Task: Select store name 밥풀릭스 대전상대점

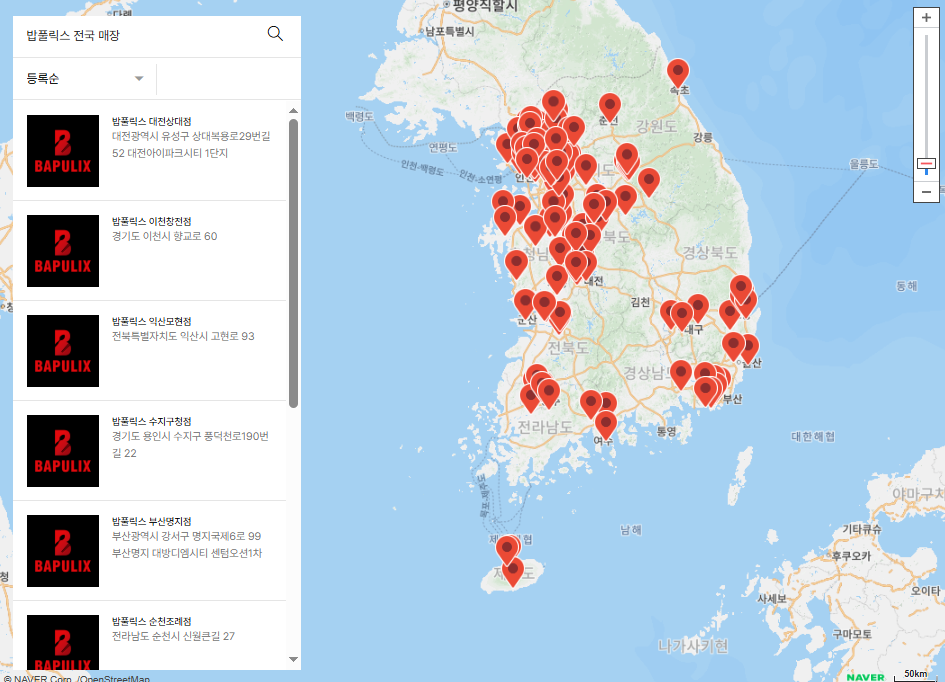Action: tap(152, 121)
